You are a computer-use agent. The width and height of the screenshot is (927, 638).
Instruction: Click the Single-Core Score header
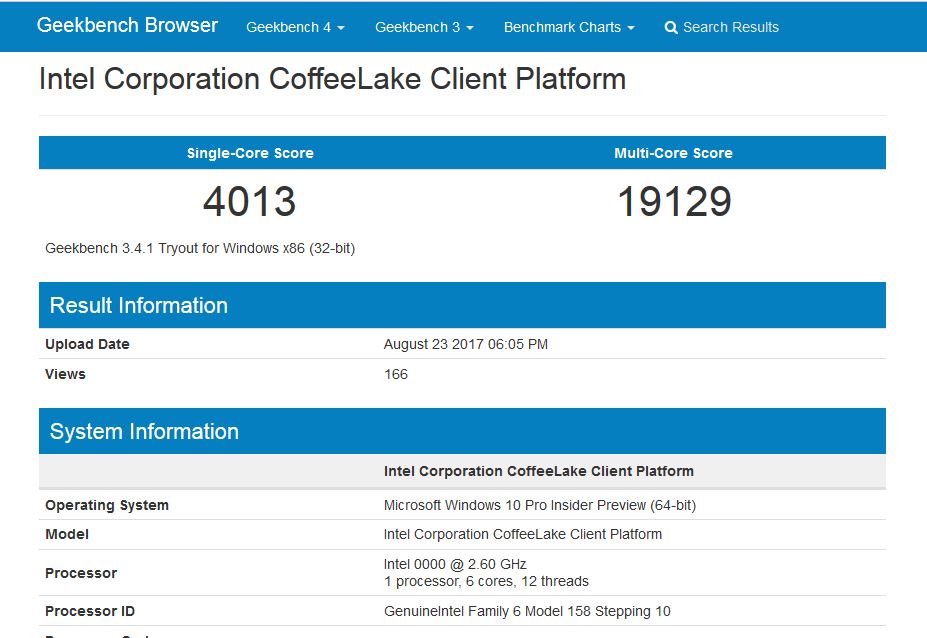click(250, 153)
